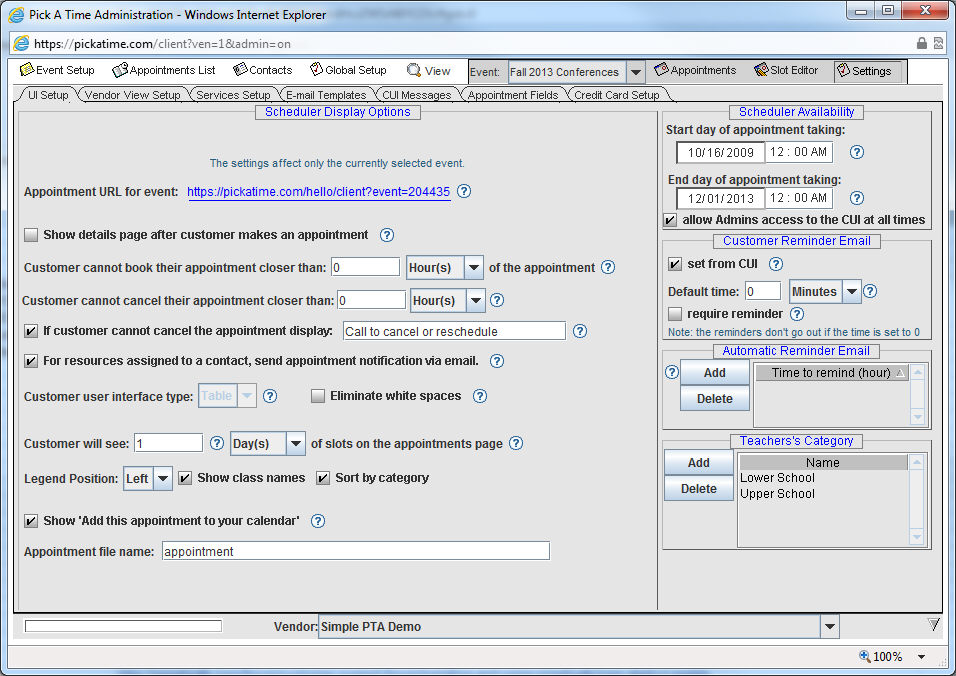The image size is (956, 676).
Task: Expand the Event dropdown for Fall 2013 Conferences
Action: click(x=635, y=72)
